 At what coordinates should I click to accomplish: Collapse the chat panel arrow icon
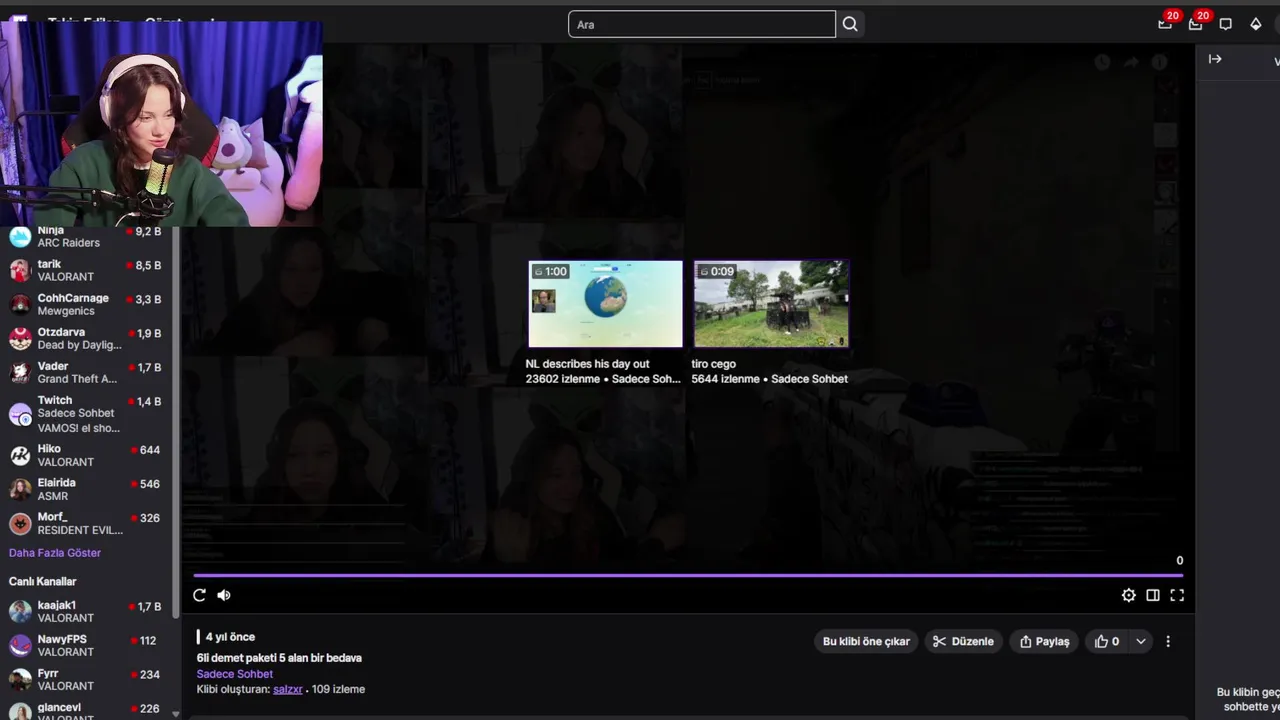click(x=1215, y=59)
